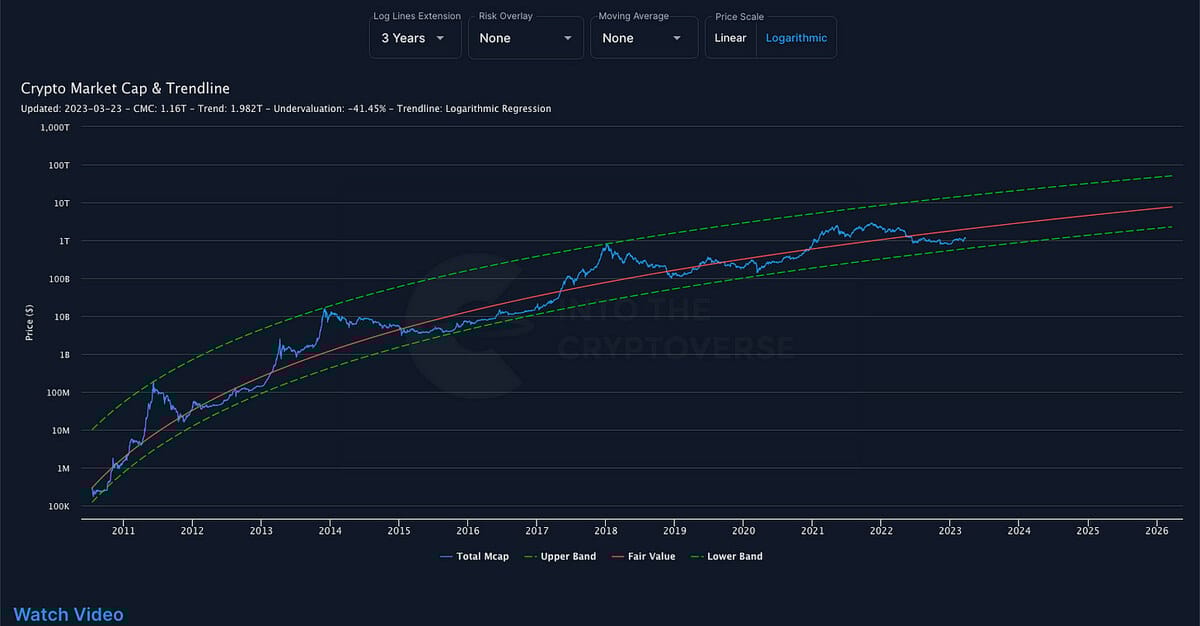Viewport: 1200px width, 626px height.
Task: Click the Crypto Market Cap & Trendline title
Action: [x=125, y=89]
